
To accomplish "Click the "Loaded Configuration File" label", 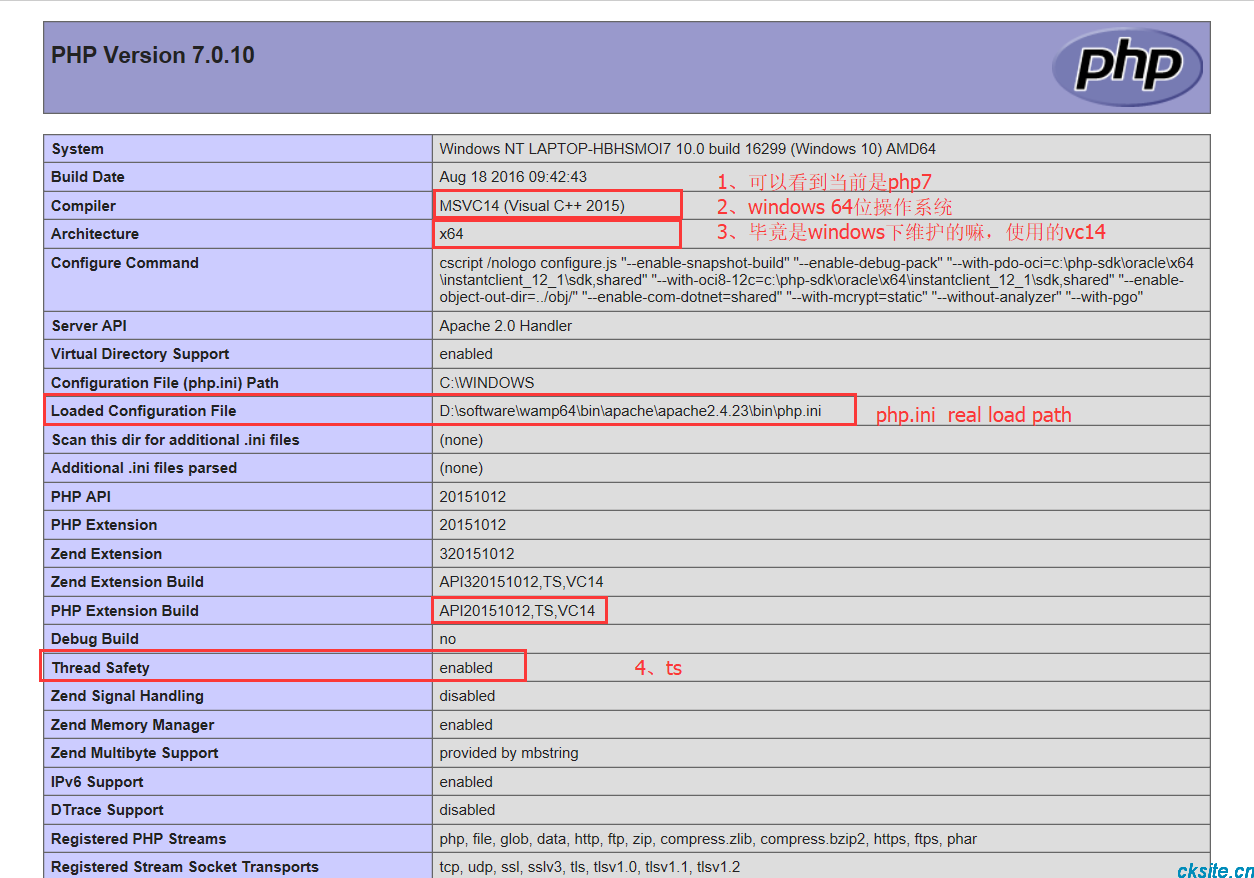I will coord(144,411).
